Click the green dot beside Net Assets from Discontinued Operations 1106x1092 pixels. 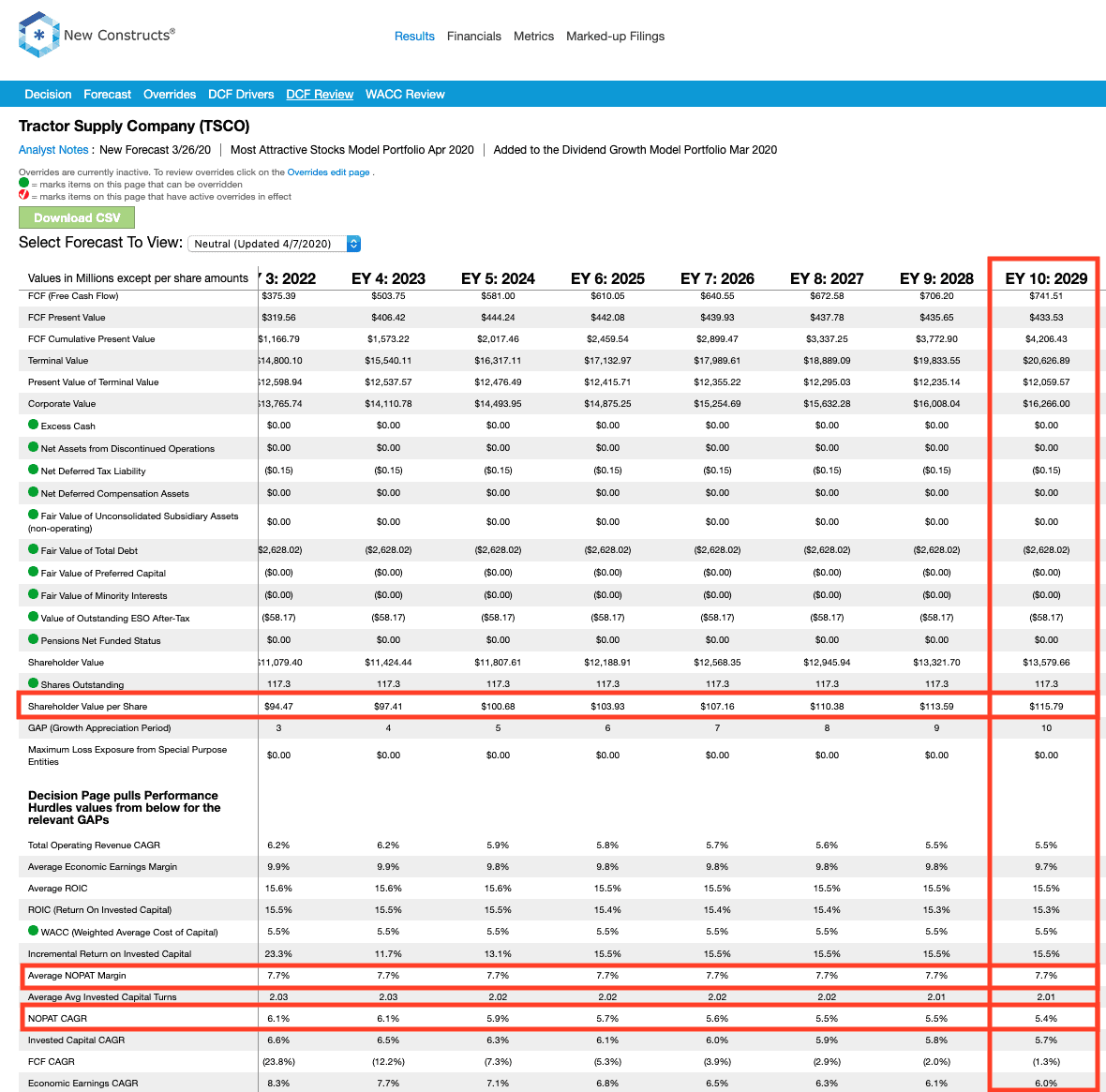point(33,447)
